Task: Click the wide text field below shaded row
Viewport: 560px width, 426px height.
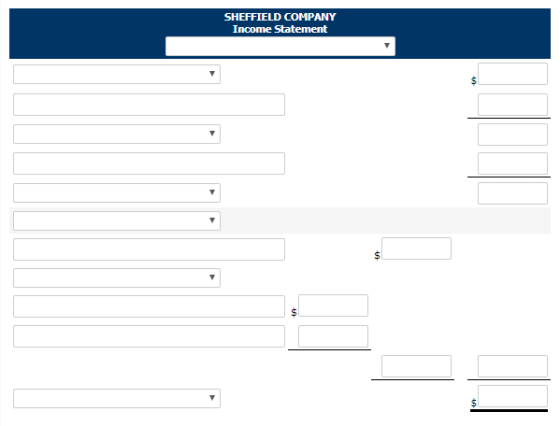Action: tap(149, 249)
